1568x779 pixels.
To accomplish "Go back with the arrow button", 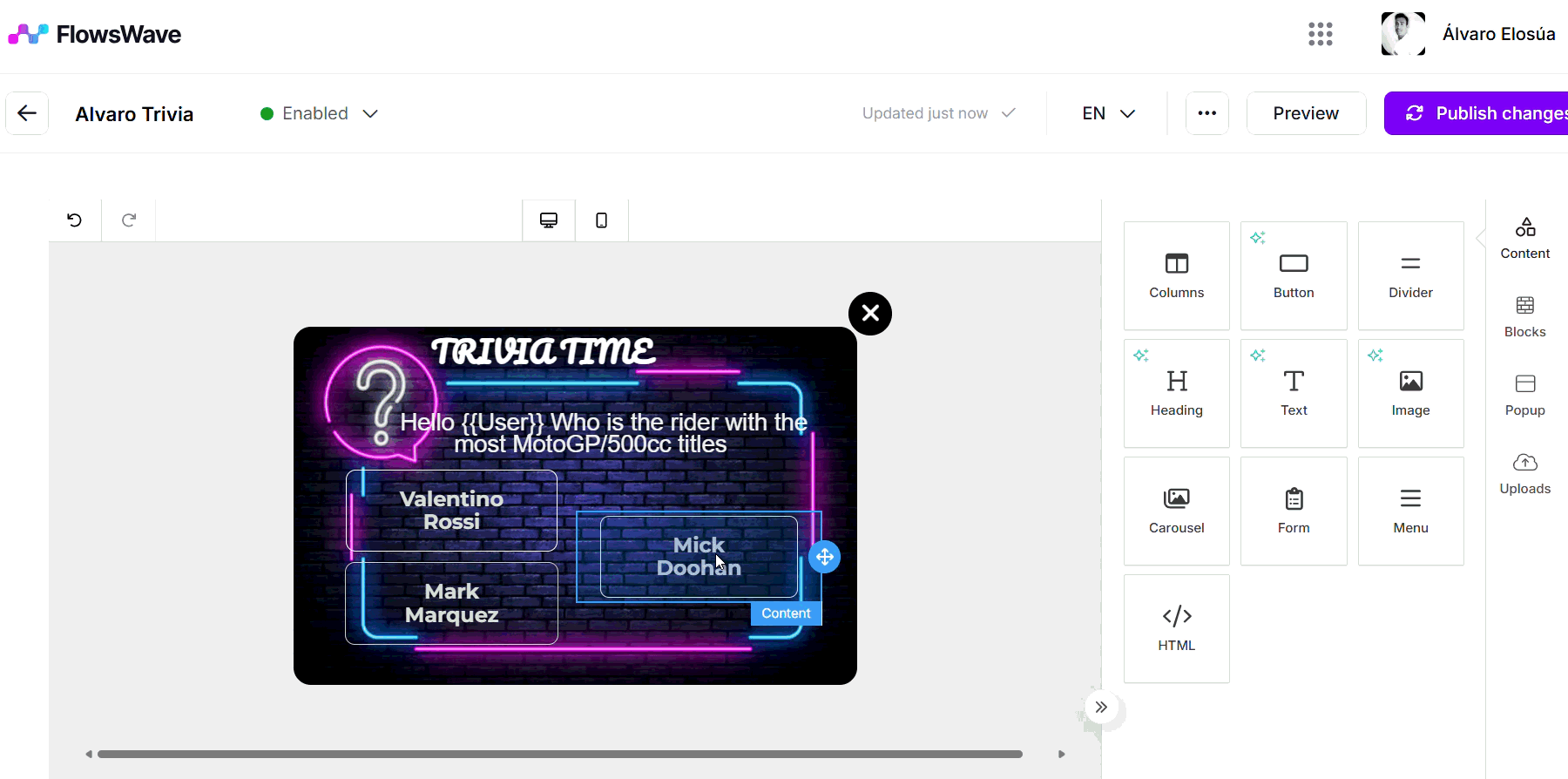I will [x=27, y=113].
